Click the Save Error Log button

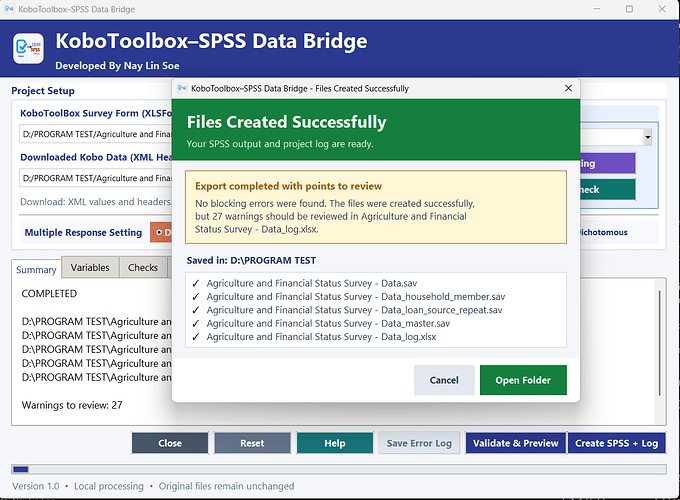[419, 443]
